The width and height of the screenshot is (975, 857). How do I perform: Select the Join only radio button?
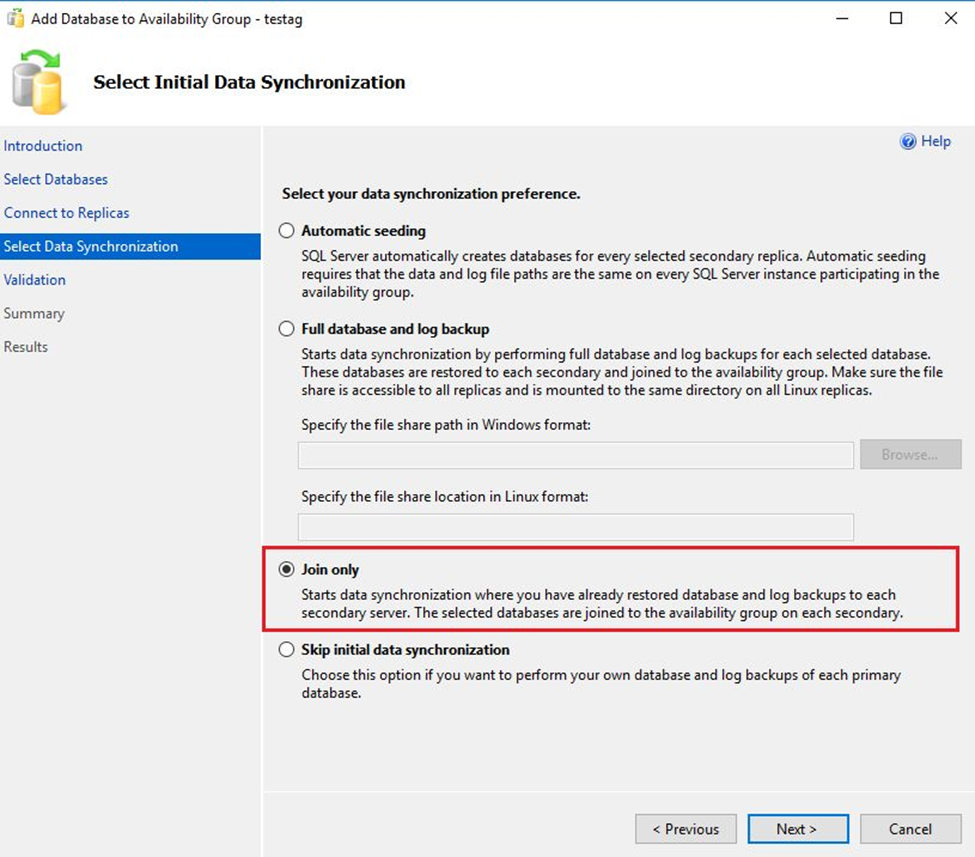point(287,570)
